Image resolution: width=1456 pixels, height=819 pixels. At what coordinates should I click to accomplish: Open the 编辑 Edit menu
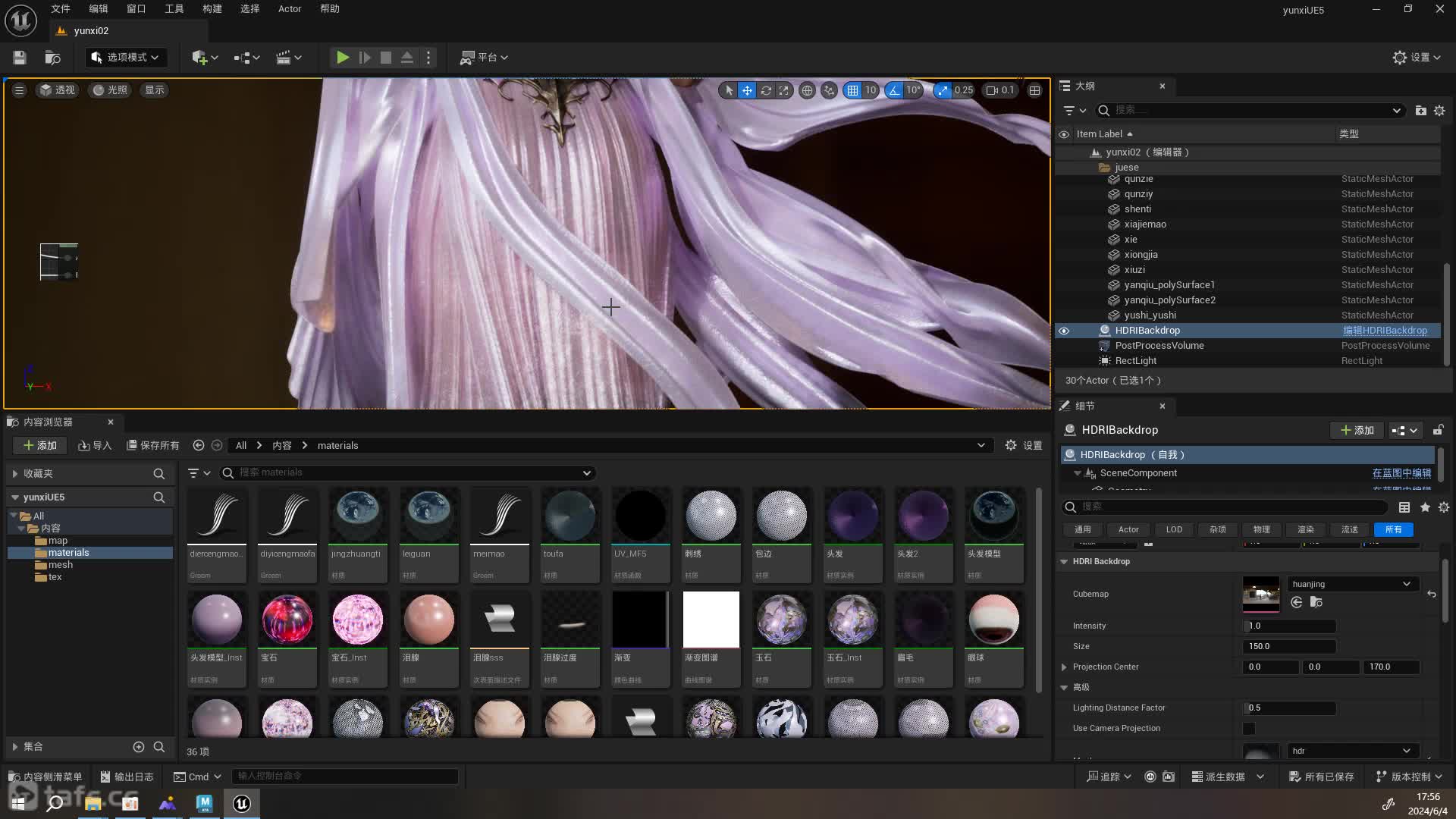[x=99, y=9]
